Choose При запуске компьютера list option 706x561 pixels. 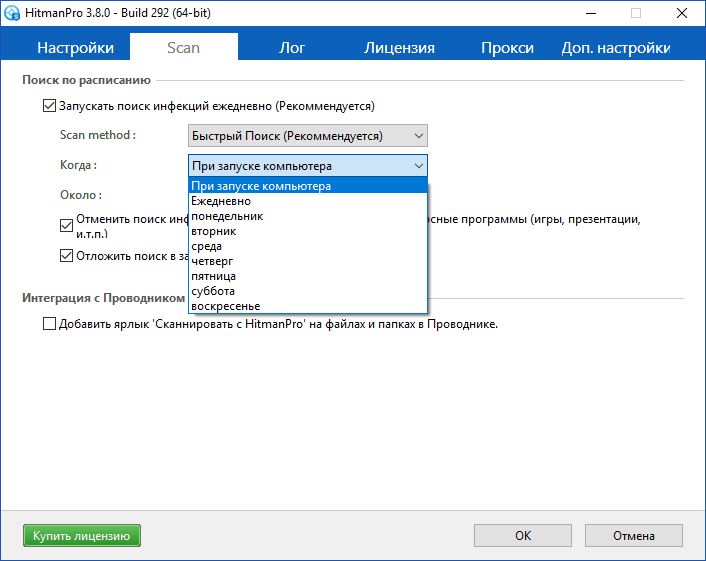[308, 186]
